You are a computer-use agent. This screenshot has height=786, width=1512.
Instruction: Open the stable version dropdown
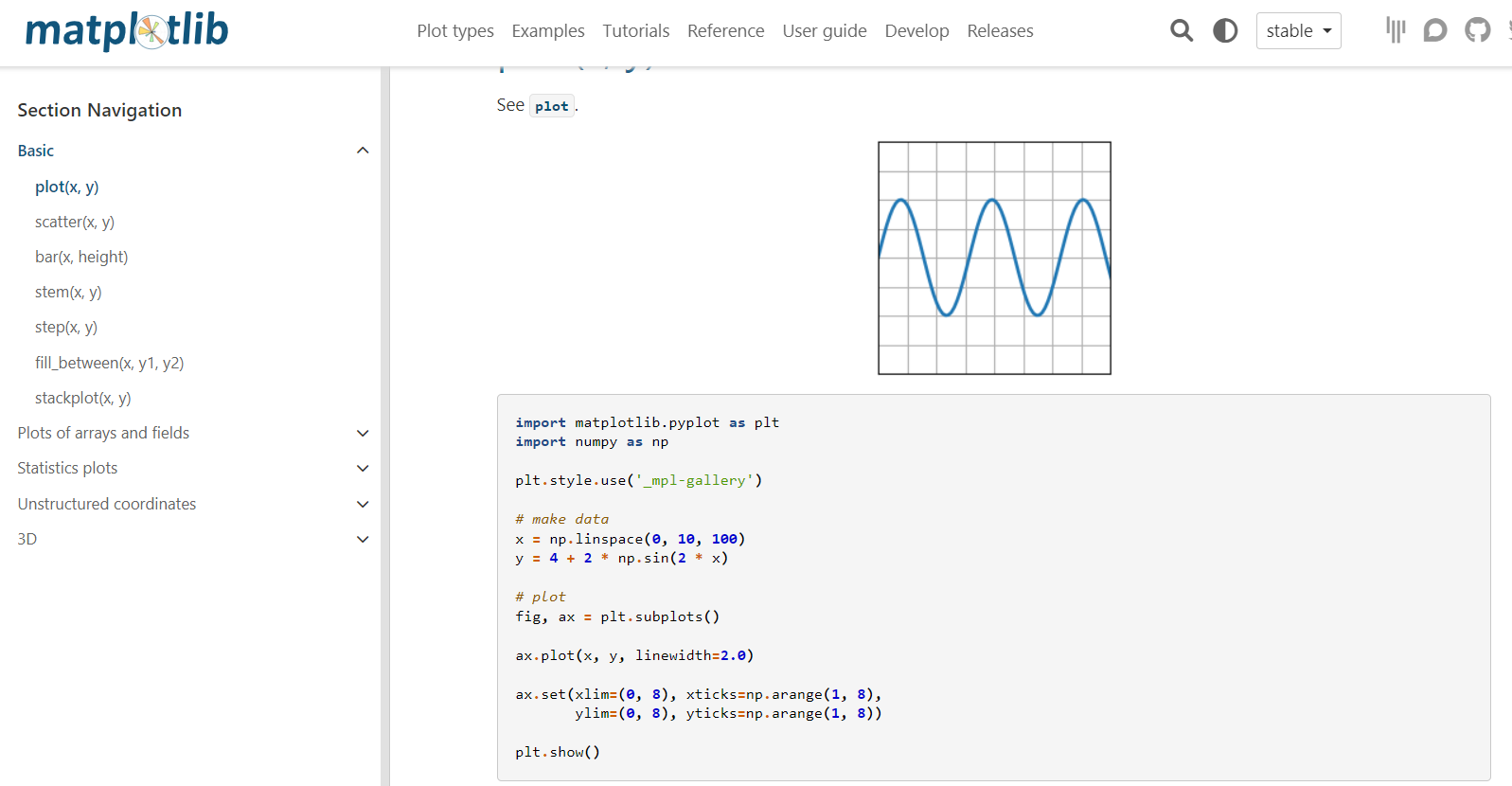pos(1298,30)
